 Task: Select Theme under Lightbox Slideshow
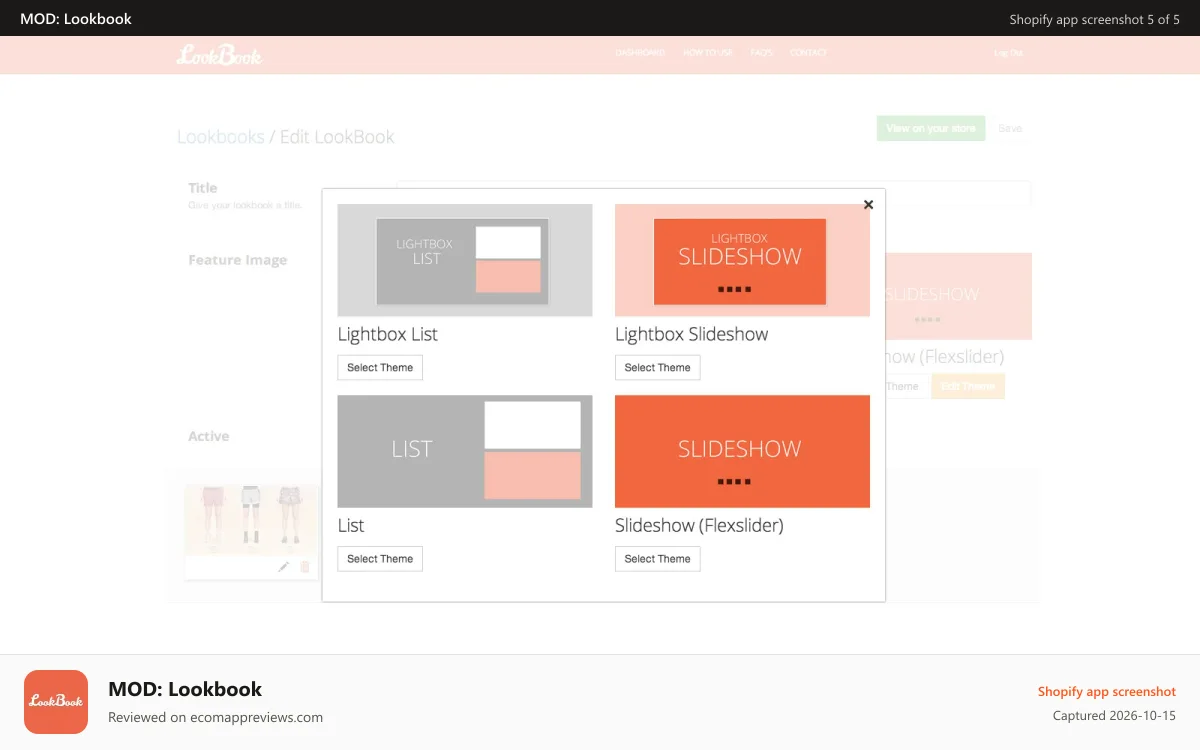pyautogui.click(x=658, y=368)
